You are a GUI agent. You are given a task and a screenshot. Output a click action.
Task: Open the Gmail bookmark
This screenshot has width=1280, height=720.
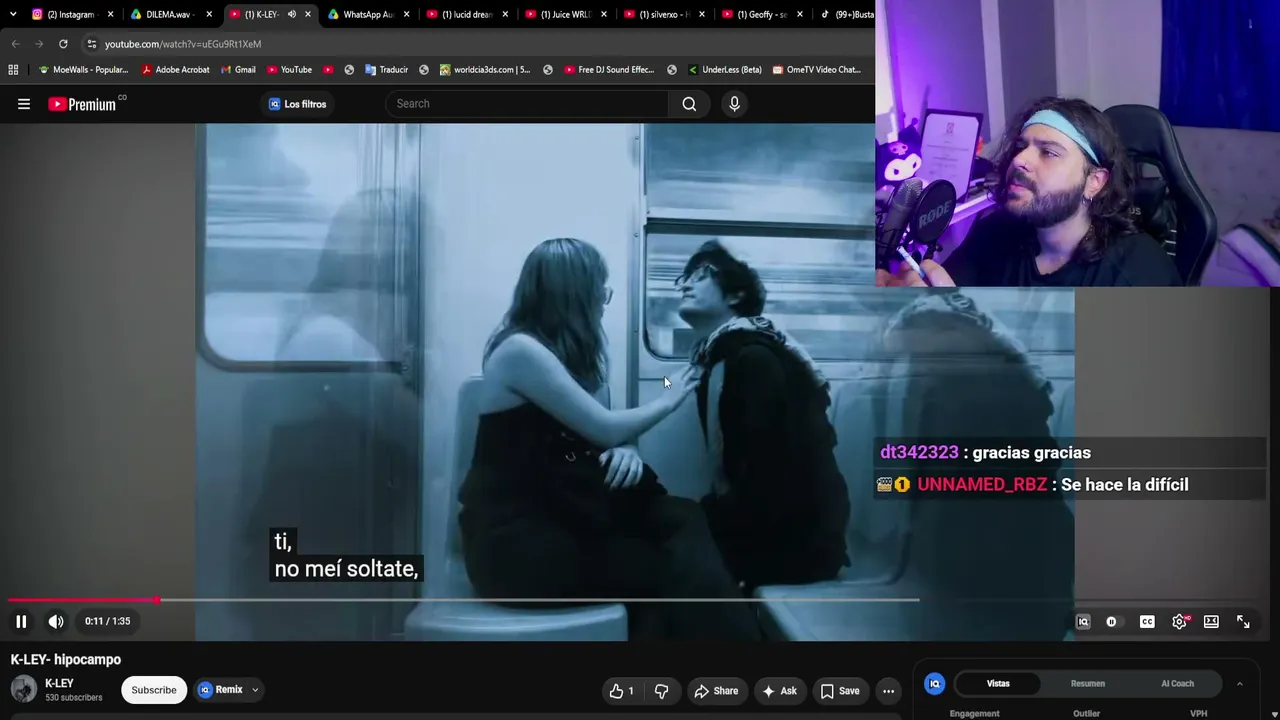point(238,70)
